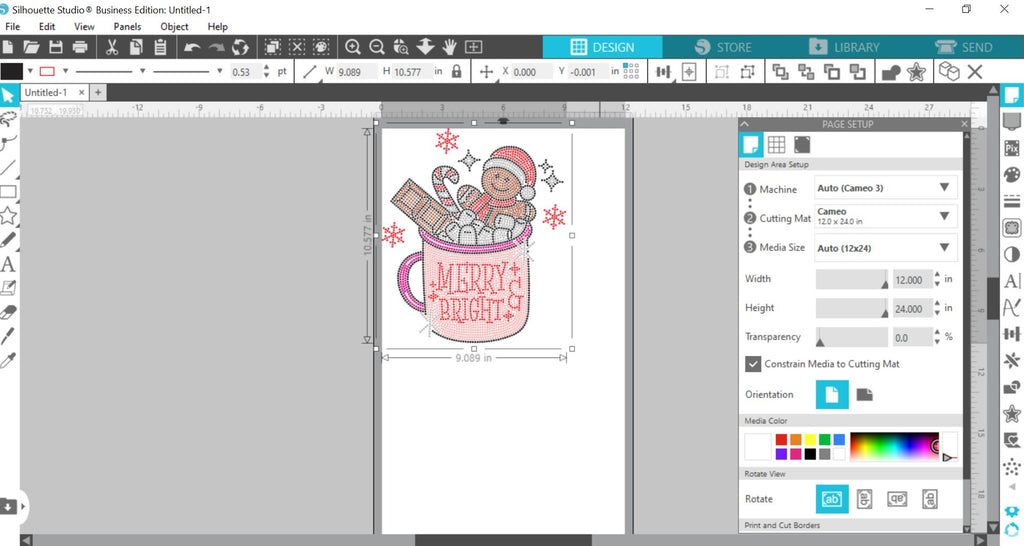Image resolution: width=1024 pixels, height=546 pixels.
Task: Click the Save floppy disk icon
Action: [x=56, y=47]
